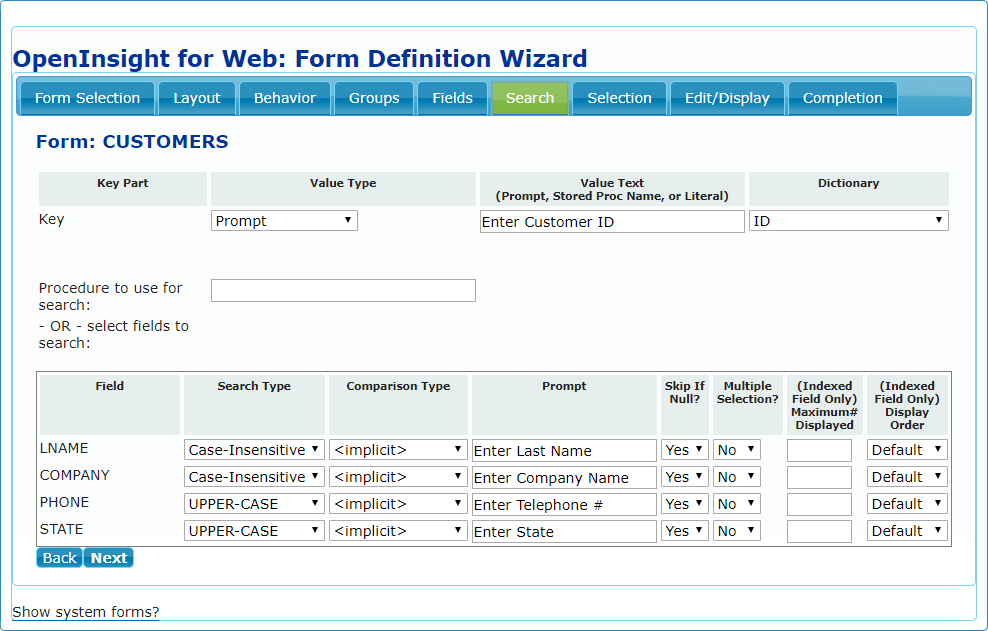Click the search procedure input field
Viewport: 988px width, 631px height.
click(343, 291)
